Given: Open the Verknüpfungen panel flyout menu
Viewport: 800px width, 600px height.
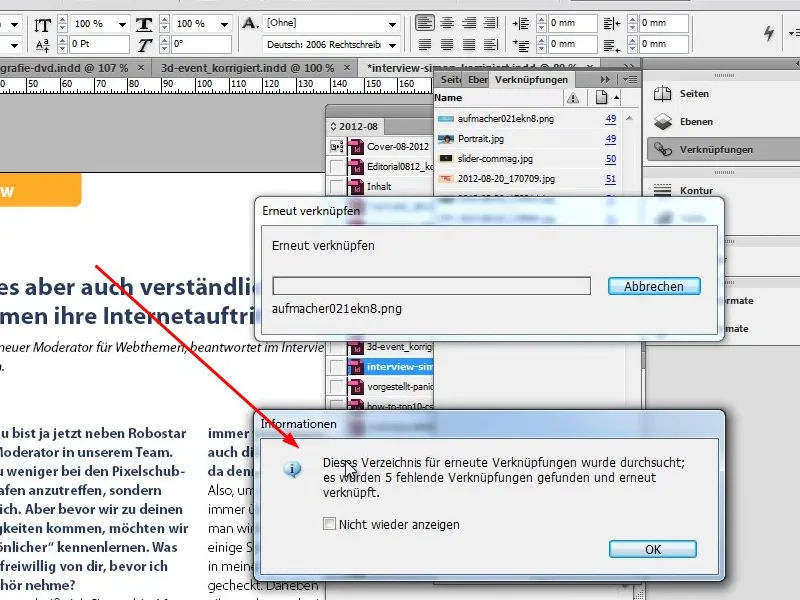Looking at the screenshot, I should click(x=630, y=80).
